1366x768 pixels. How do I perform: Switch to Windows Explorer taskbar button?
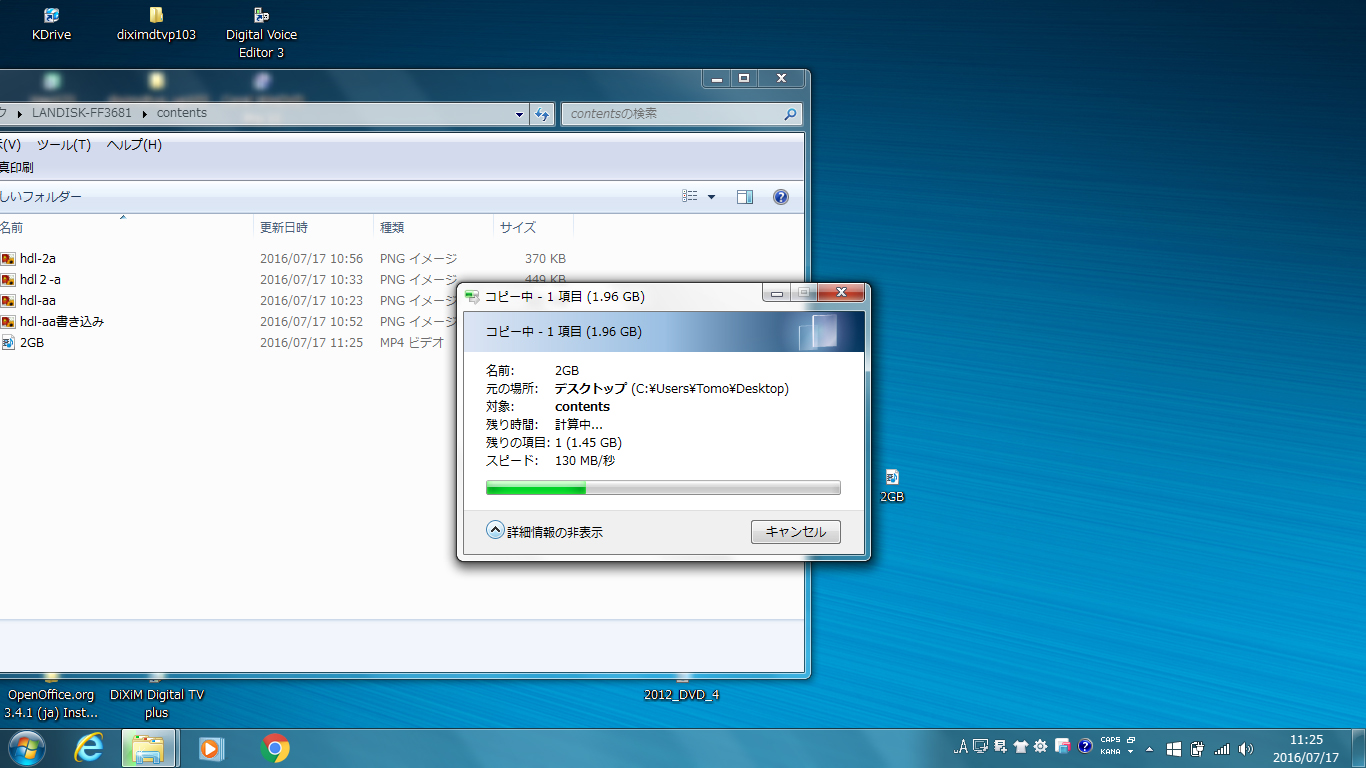(149, 748)
